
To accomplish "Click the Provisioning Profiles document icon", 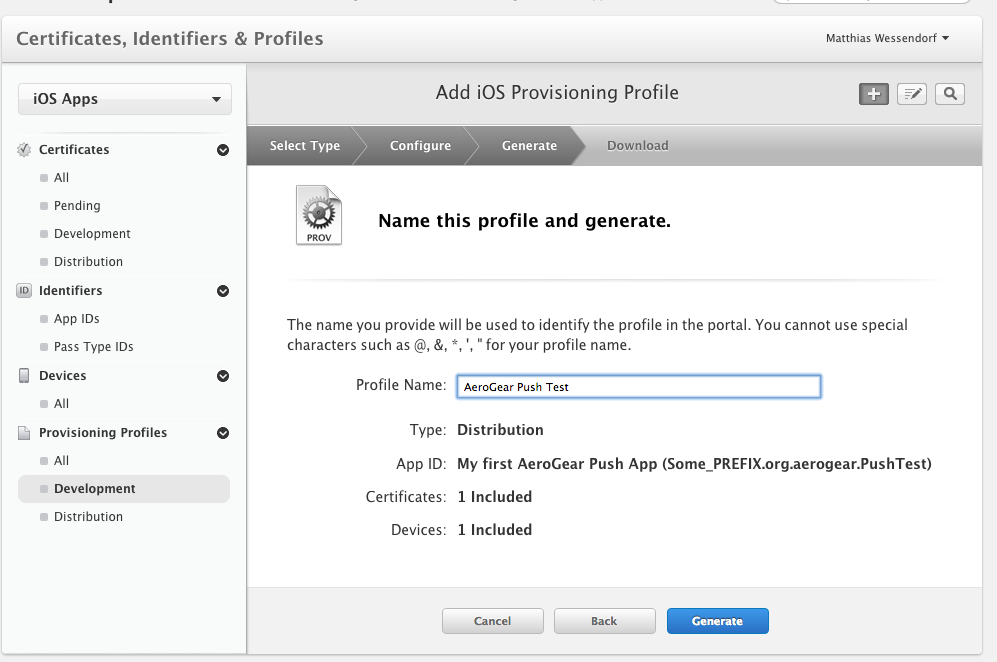I will click(22, 432).
